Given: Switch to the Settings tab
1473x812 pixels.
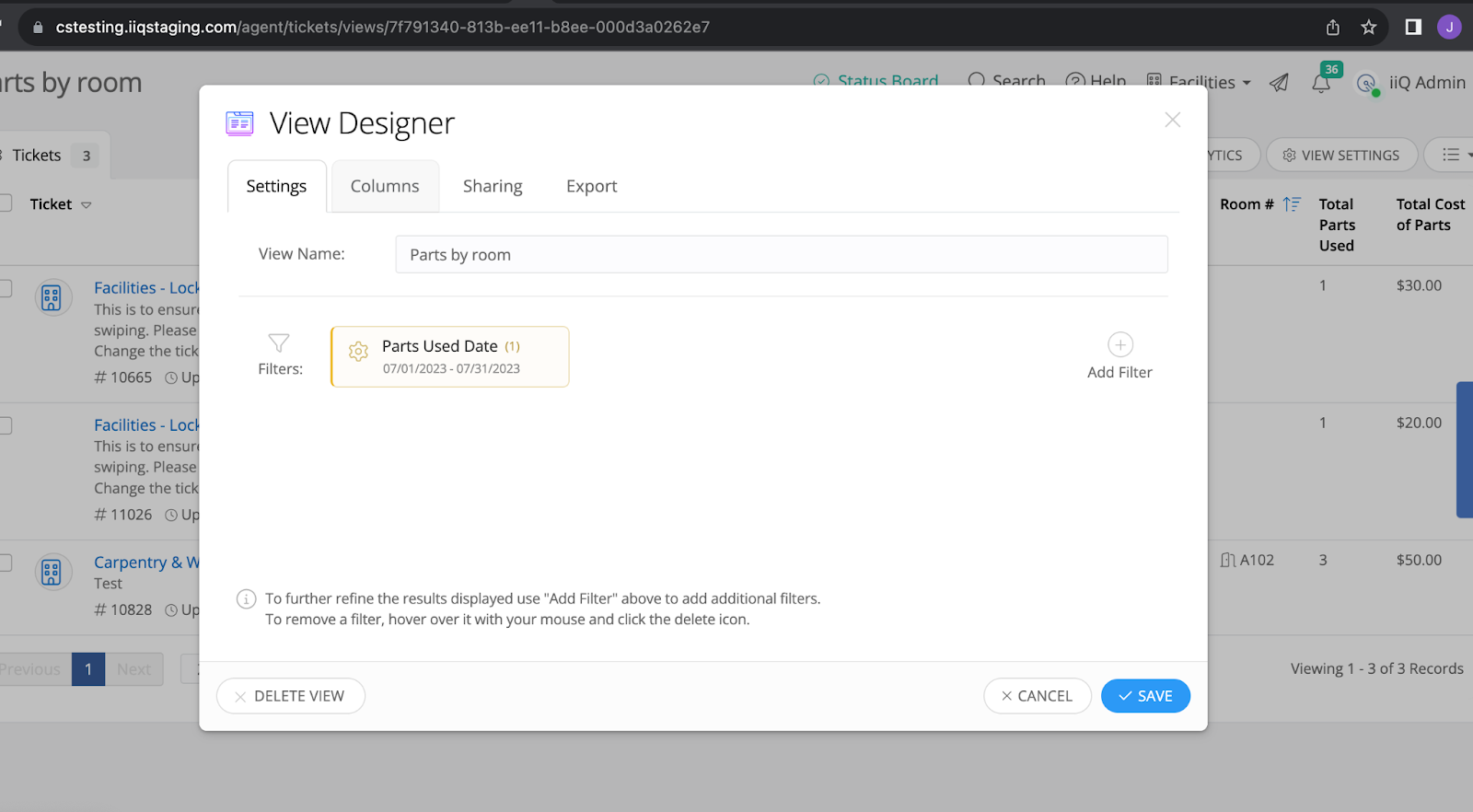Looking at the screenshot, I should click(276, 186).
